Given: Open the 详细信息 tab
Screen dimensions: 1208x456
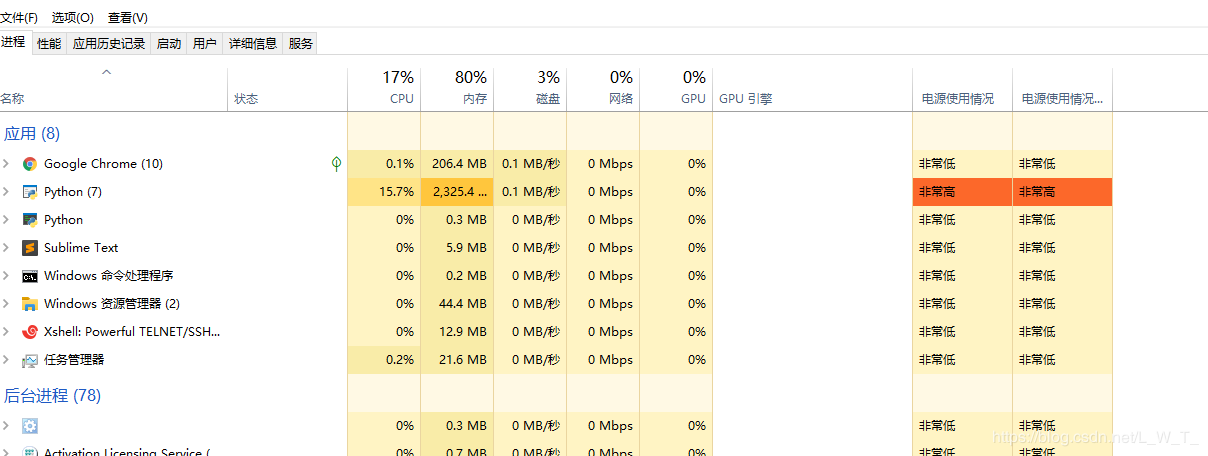Looking at the screenshot, I should (253, 44).
